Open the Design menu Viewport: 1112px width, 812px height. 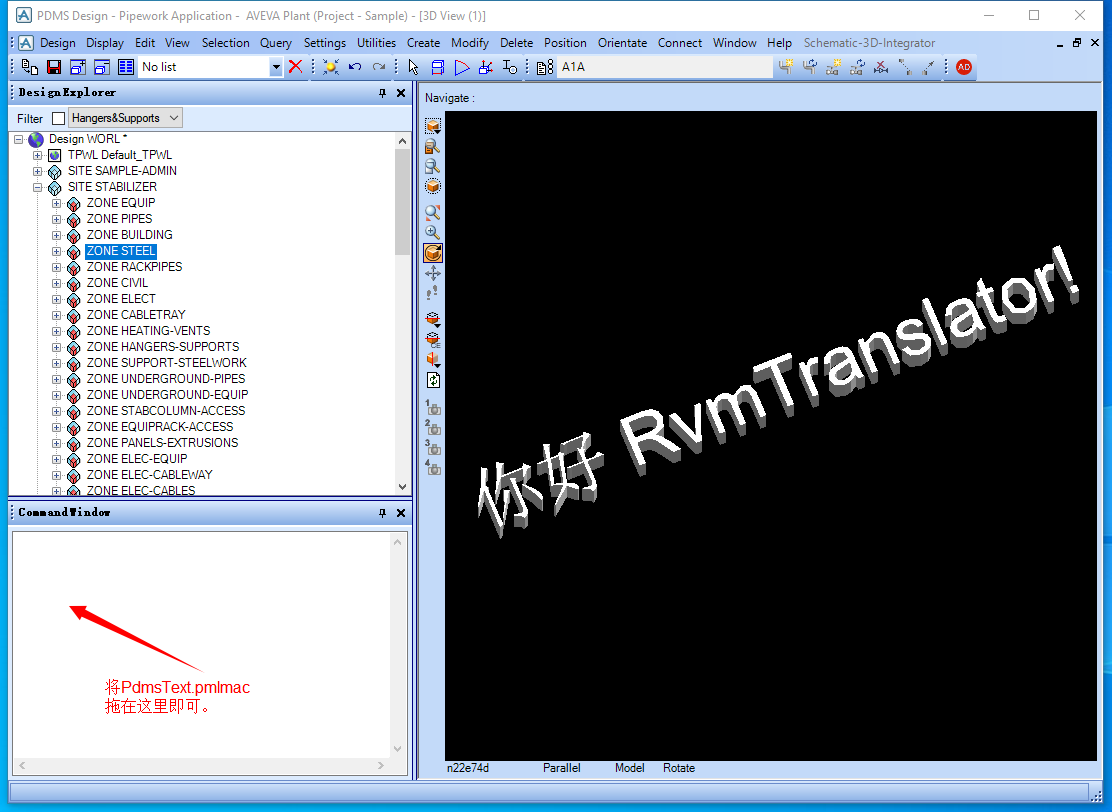click(x=57, y=43)
